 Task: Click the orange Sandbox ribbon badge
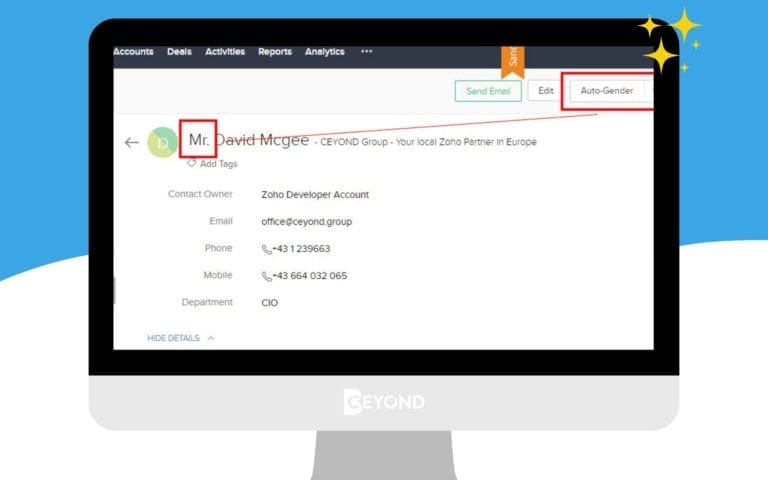[x=513, y=62]
